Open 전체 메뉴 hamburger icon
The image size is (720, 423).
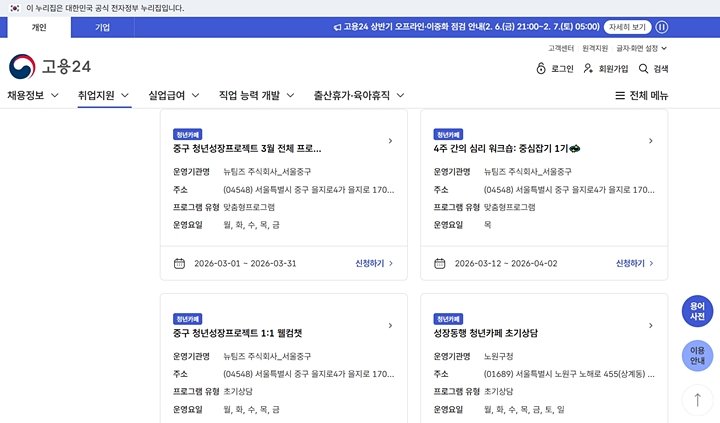point(620,96)
